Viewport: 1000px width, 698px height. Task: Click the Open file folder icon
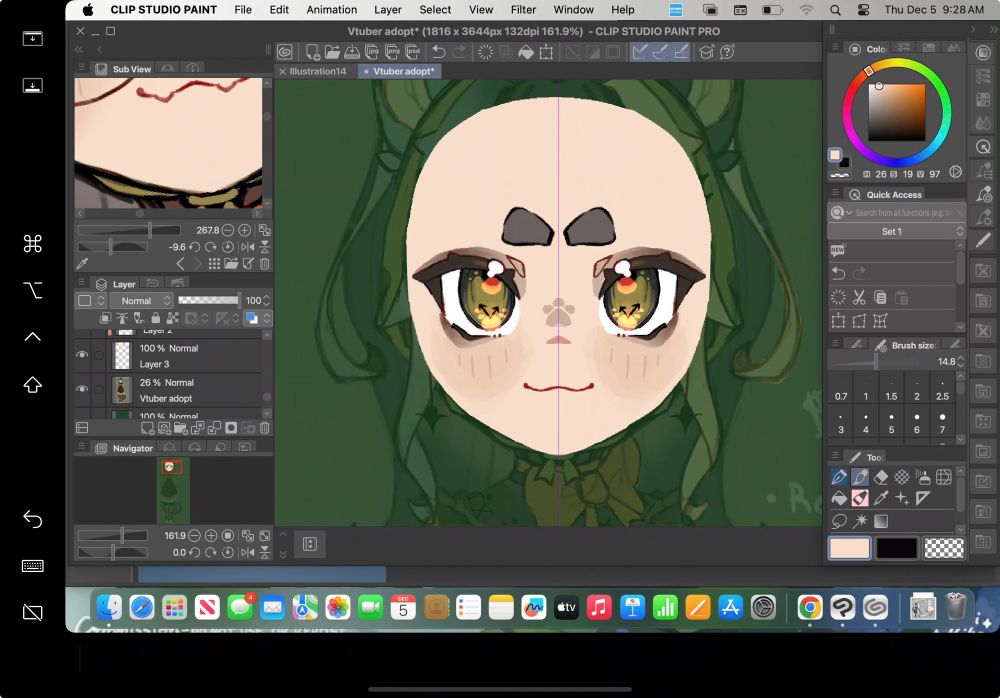click(x=333, y=52)
